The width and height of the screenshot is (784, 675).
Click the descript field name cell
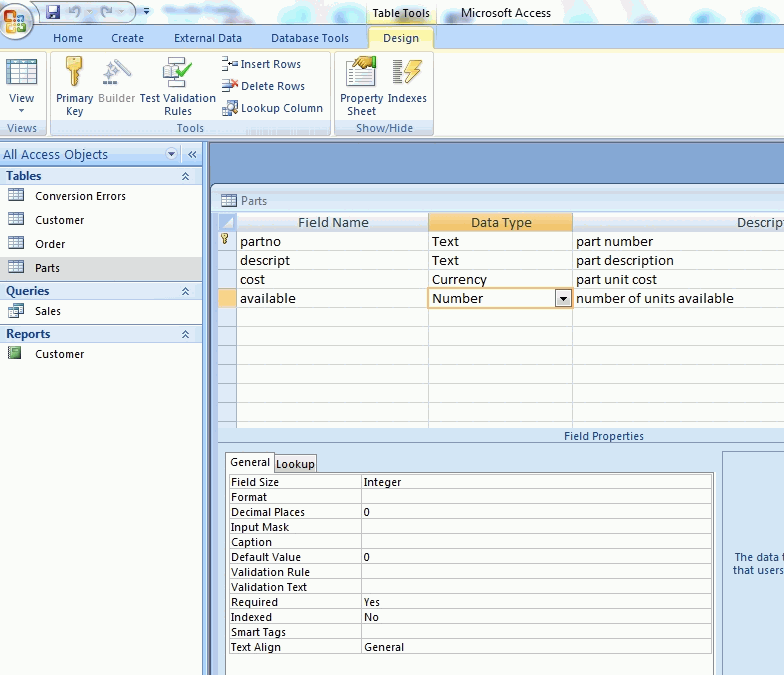332,260
